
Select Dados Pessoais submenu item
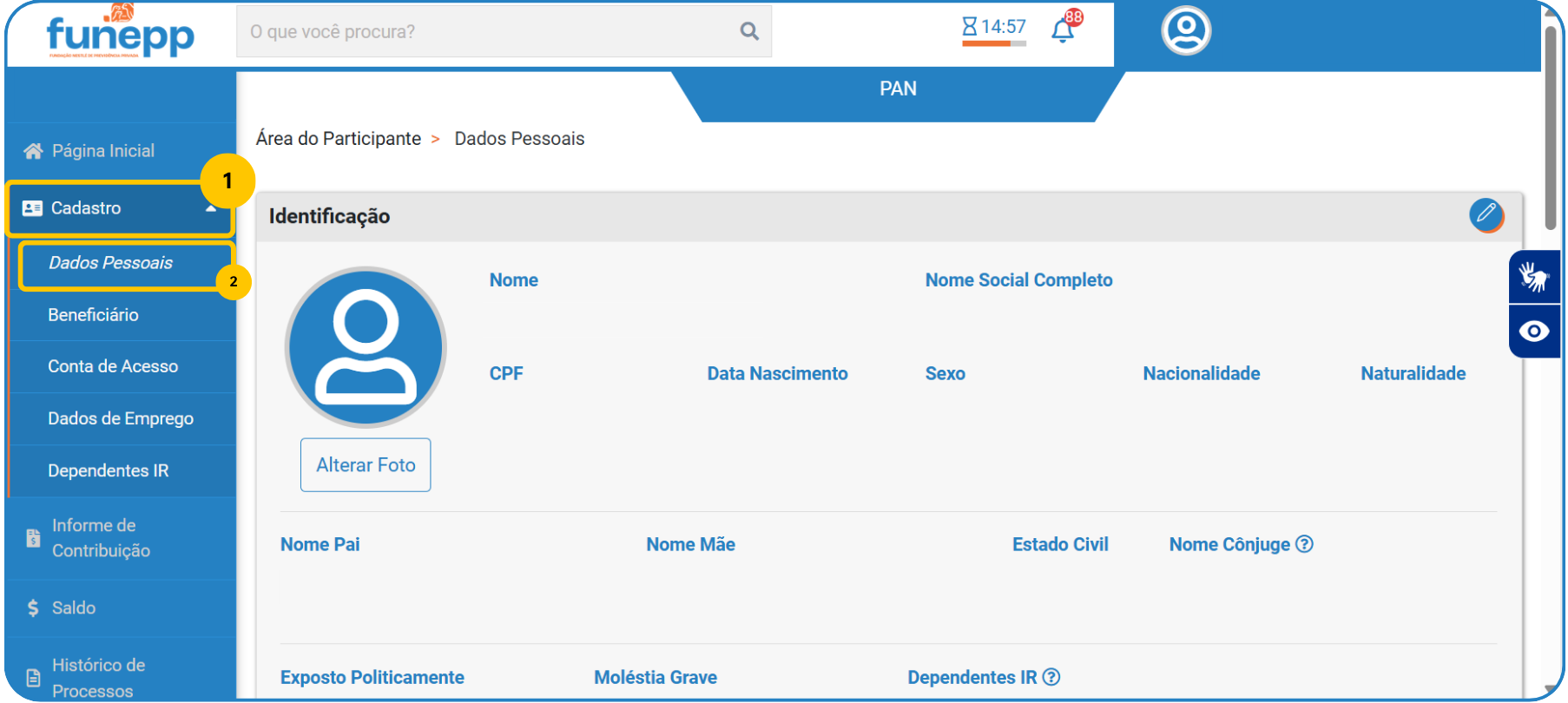pos(111,263)
